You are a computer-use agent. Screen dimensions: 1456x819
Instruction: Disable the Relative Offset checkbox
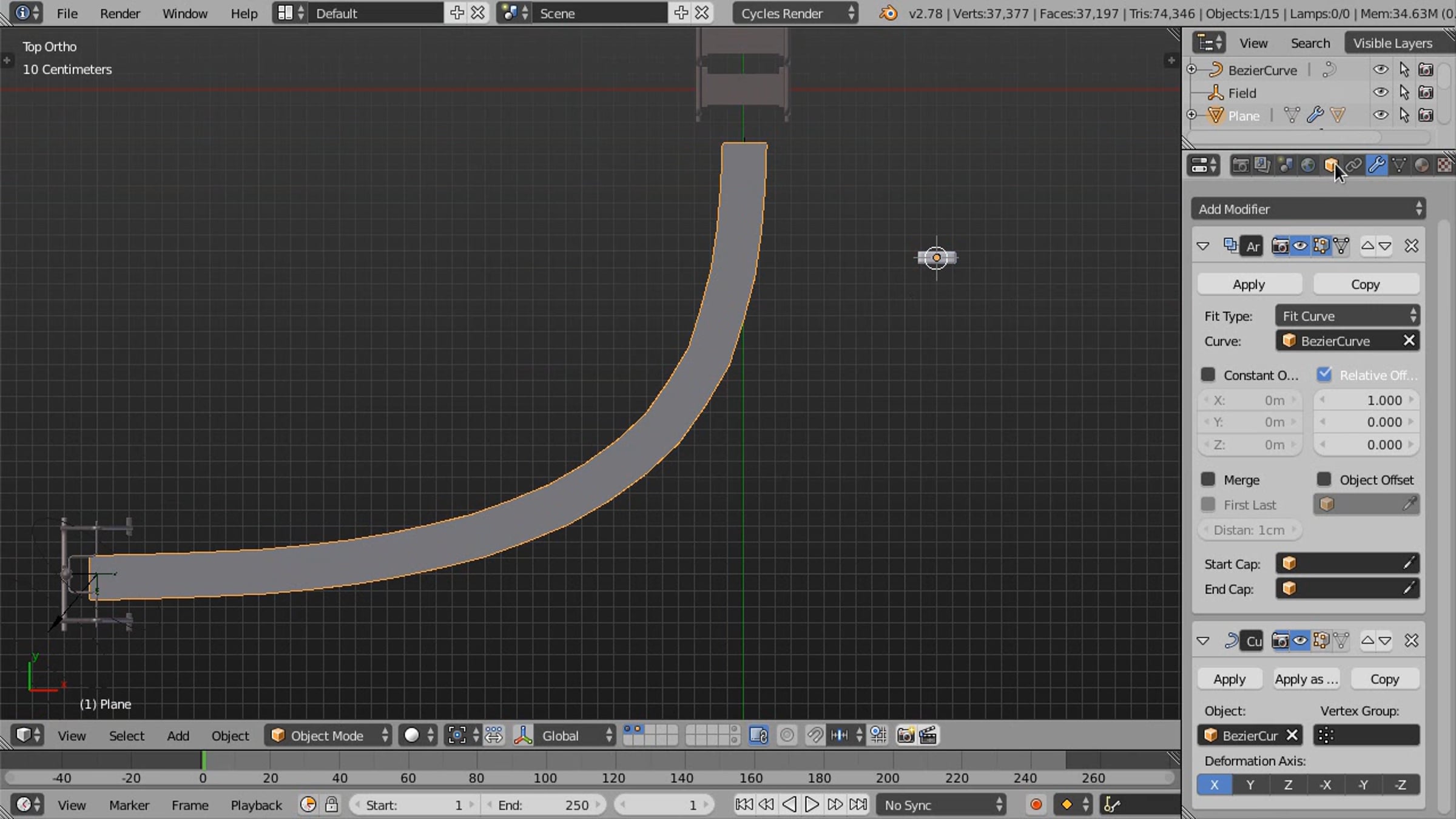pos(1324,375)
